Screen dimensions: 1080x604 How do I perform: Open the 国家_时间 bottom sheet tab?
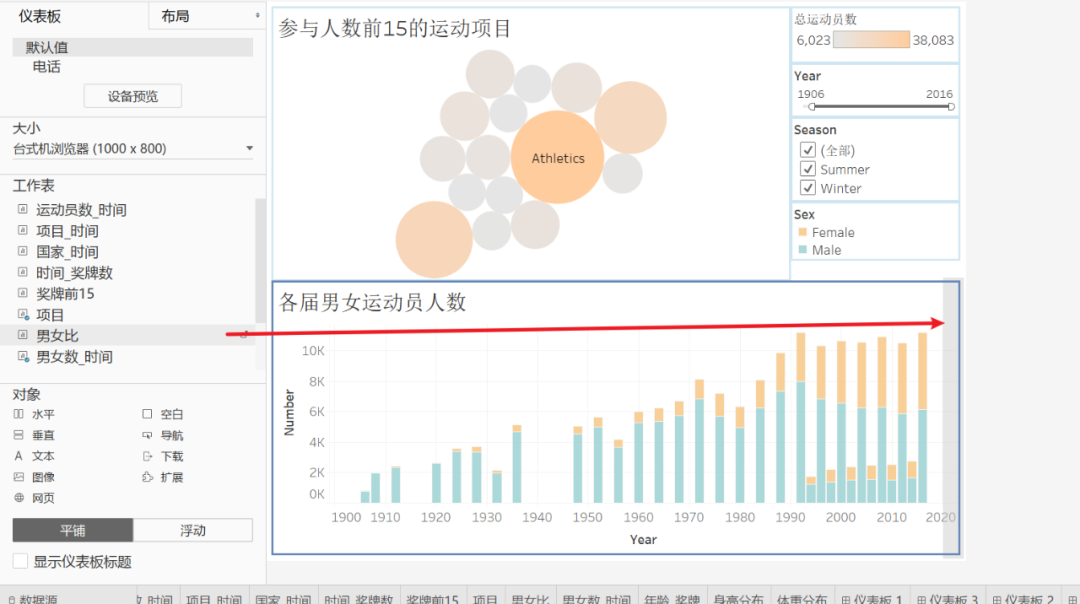tap(282, 598)
